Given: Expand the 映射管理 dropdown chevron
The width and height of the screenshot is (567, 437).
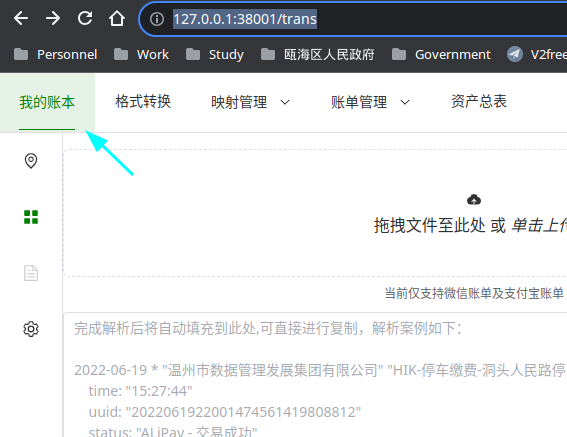Looking at the screenshot, I should [285, 102].
